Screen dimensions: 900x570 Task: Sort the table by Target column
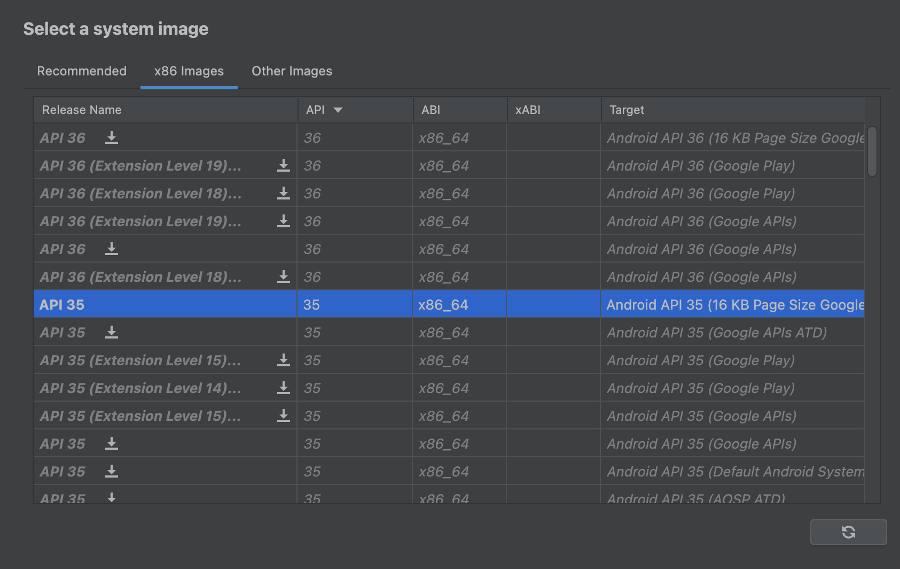627,110
